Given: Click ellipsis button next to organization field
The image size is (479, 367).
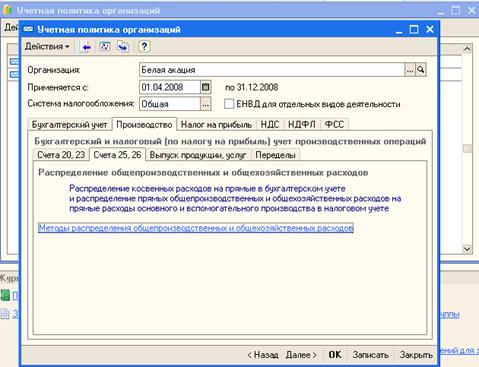Looking at the screenshot, I should point(410,70).
